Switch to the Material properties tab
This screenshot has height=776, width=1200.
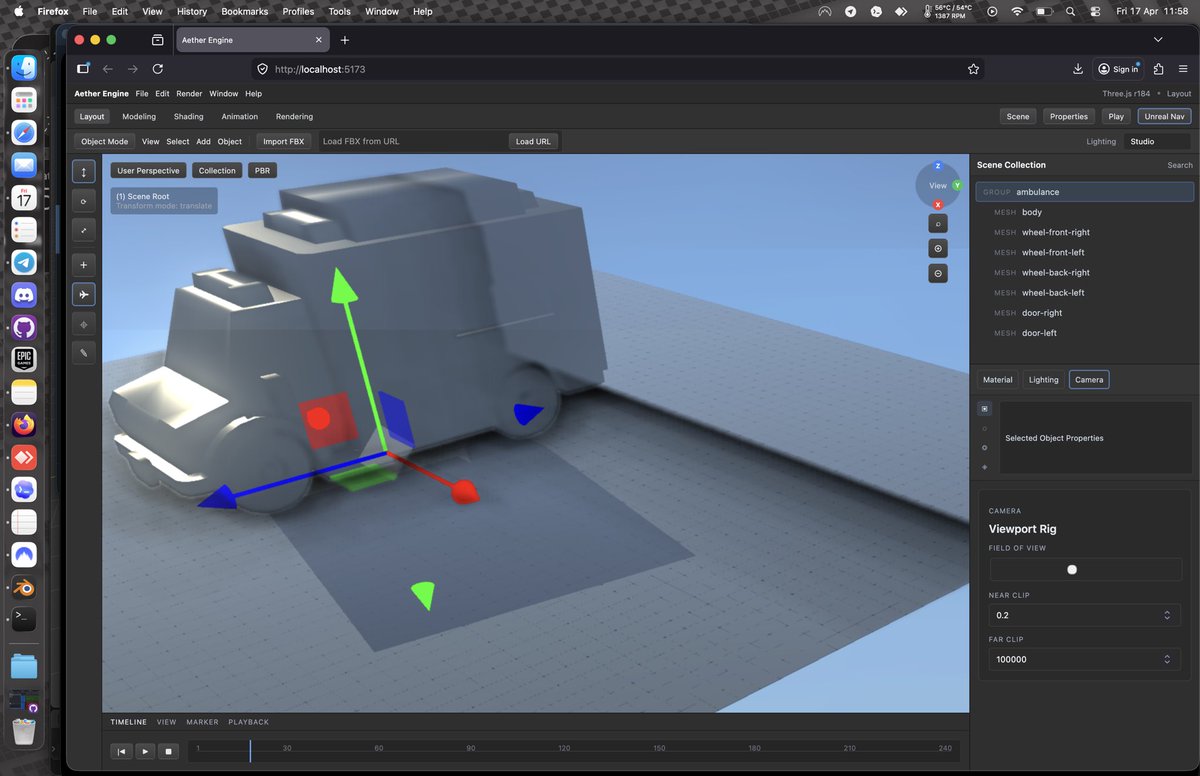pyautogui.click(x=998, y=379)
